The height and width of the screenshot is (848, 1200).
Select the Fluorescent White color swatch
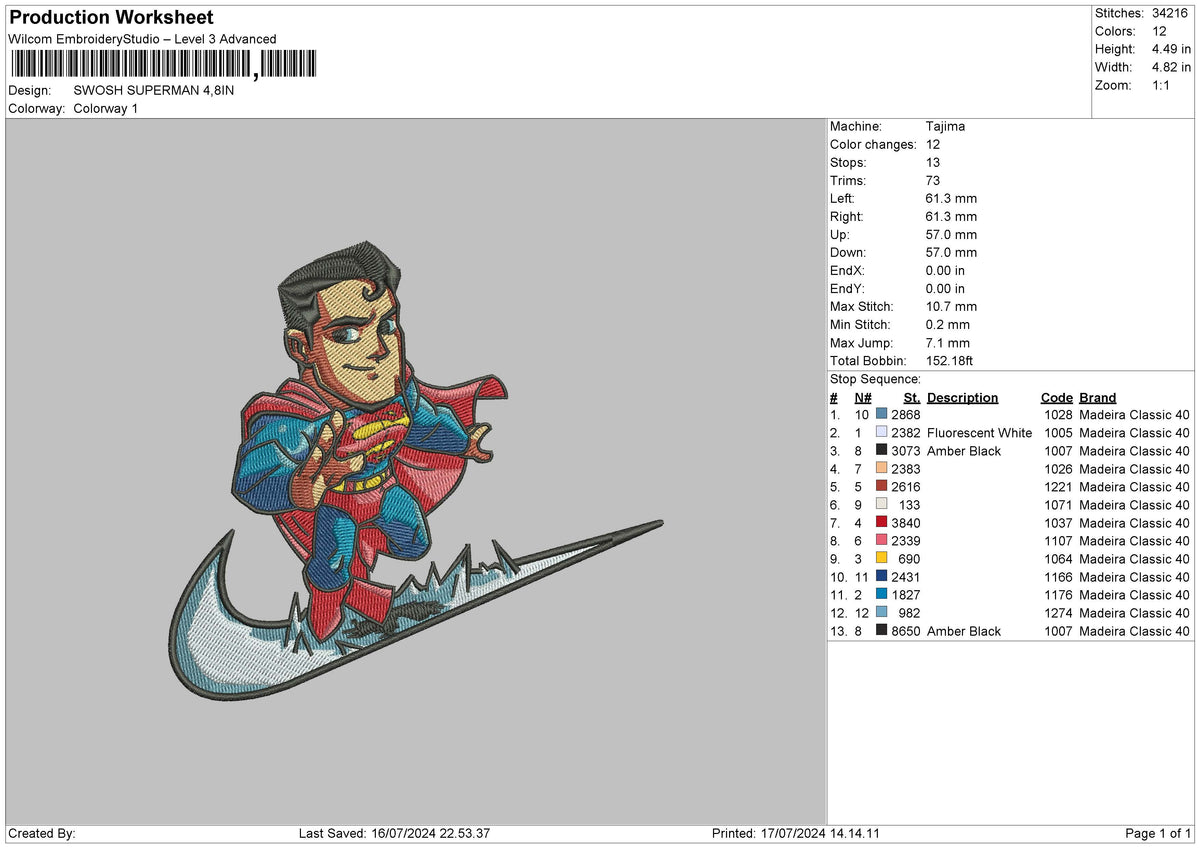(x=881, y=433)
